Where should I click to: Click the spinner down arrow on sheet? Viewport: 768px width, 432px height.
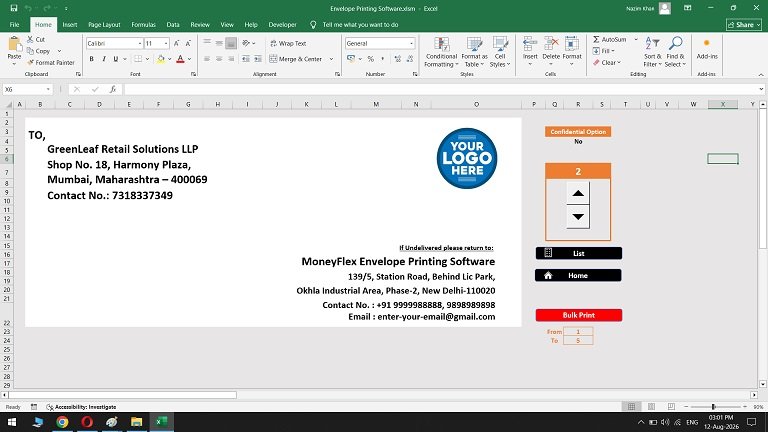(x=578, y=216)
